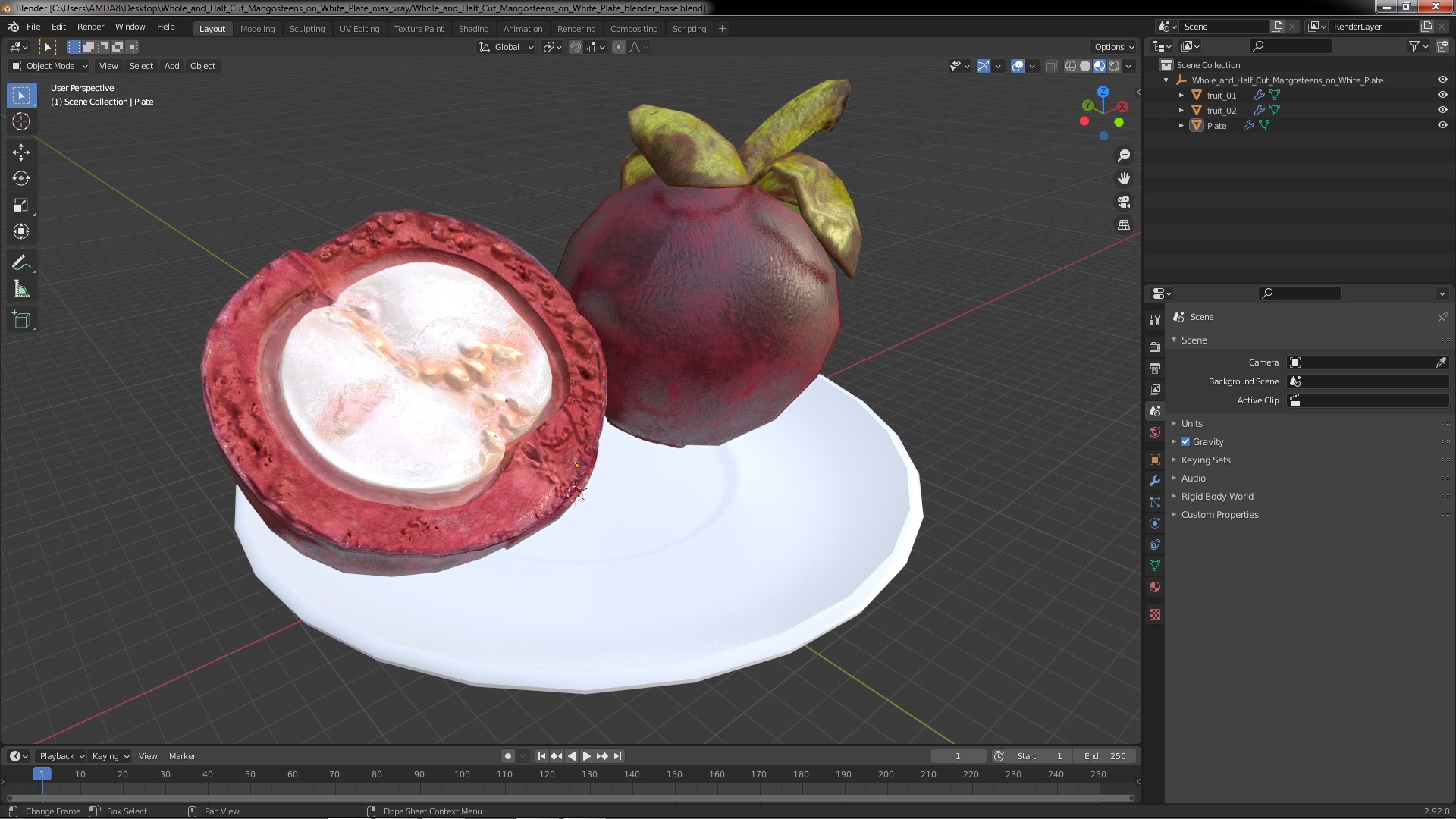The width and height of the screenshot is (1456, 819).
Task: Click the Add Cube tool
Action: click(x=21, y=320)
